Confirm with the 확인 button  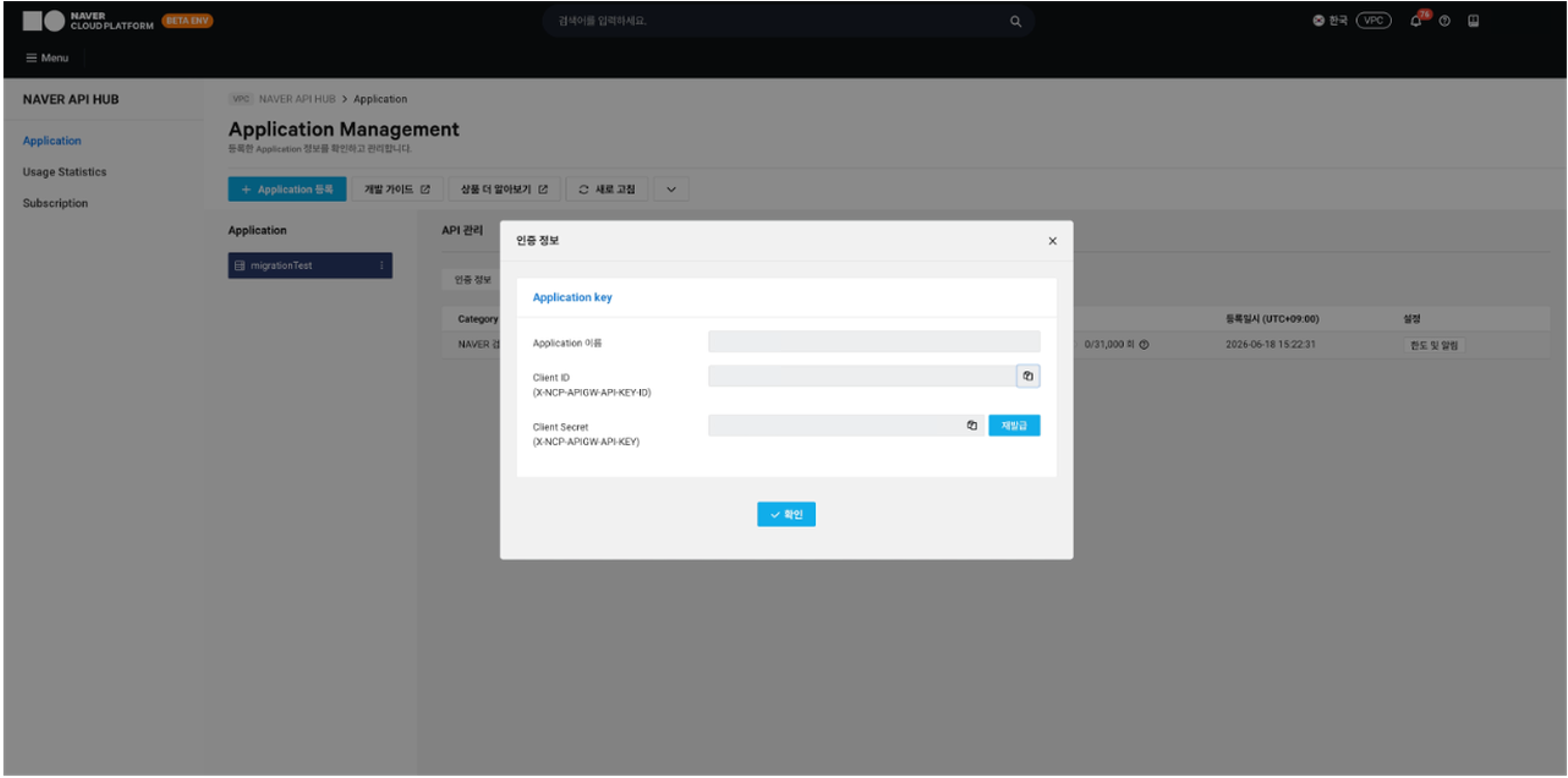click(x=786, y=514)
